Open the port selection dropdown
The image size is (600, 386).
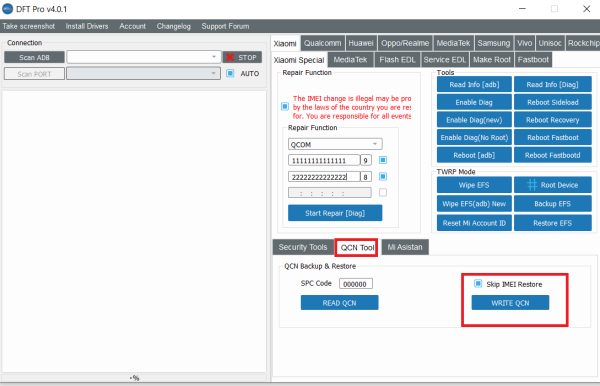point(143,73)
